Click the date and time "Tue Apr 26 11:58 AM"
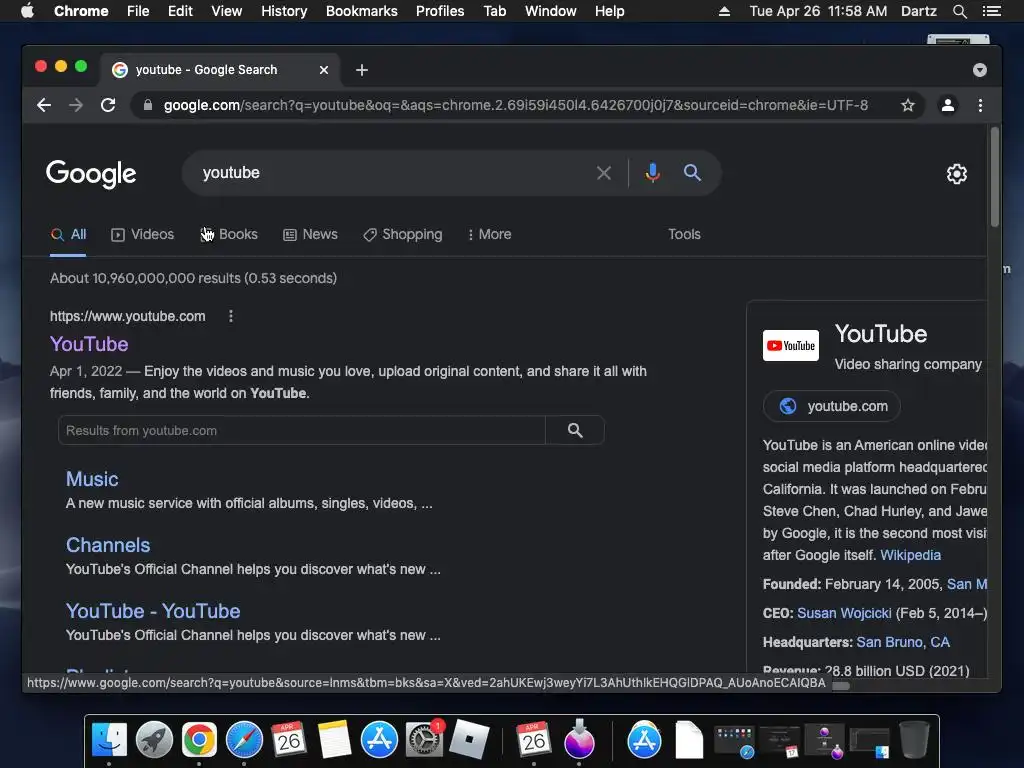The image size is (1024, 768). click(x=818, y=11)
